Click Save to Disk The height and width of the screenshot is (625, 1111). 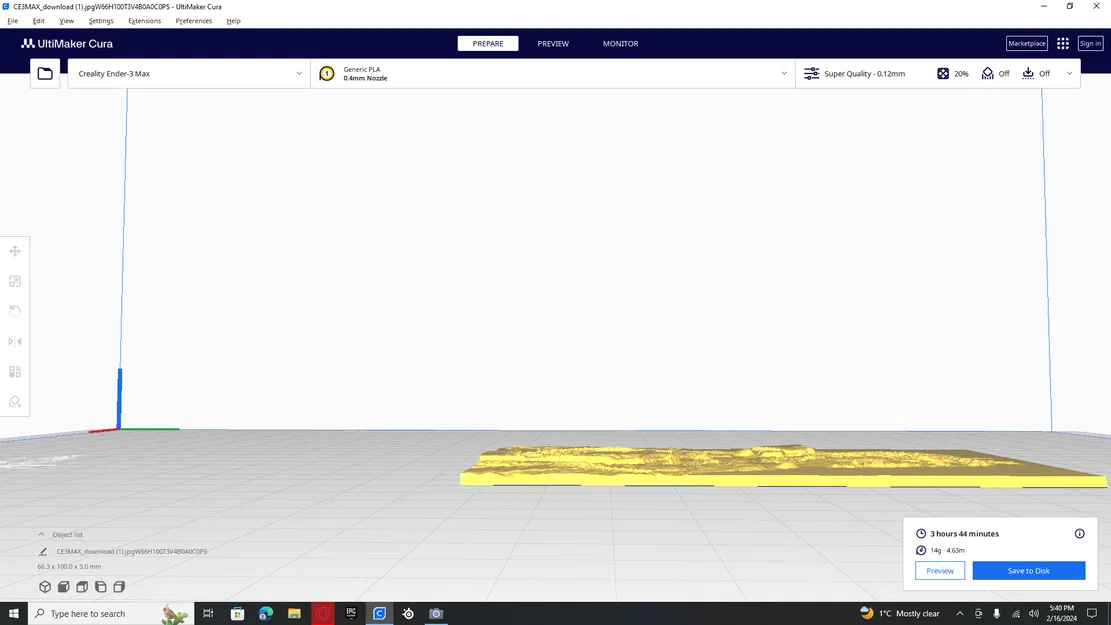(1029, 570)
